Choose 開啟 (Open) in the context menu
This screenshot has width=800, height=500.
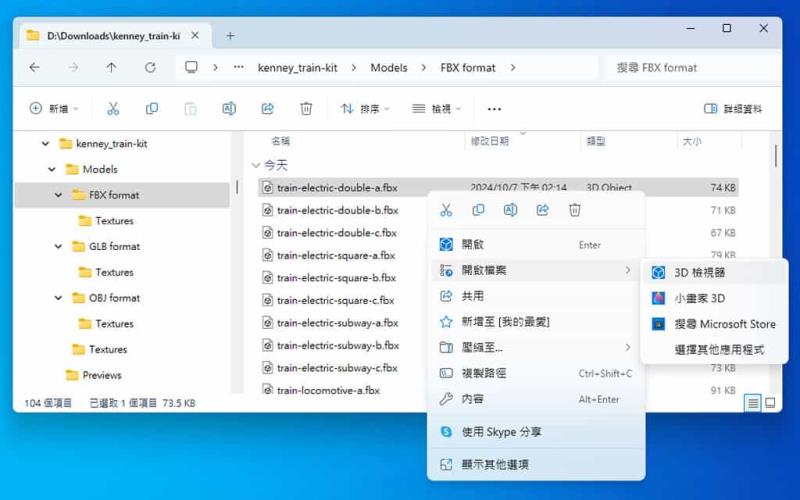tap(536, 244)
